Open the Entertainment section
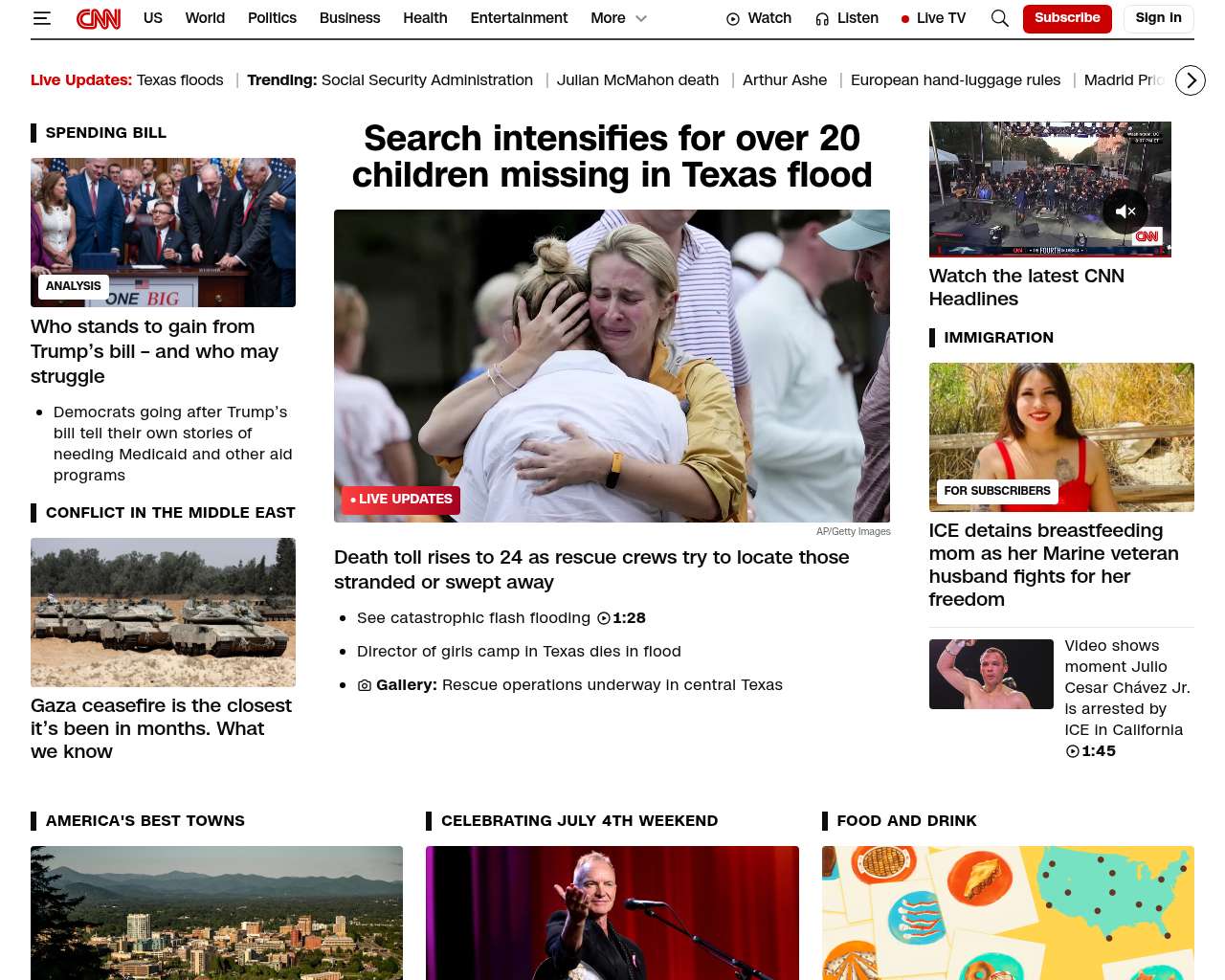 point(519,18)
